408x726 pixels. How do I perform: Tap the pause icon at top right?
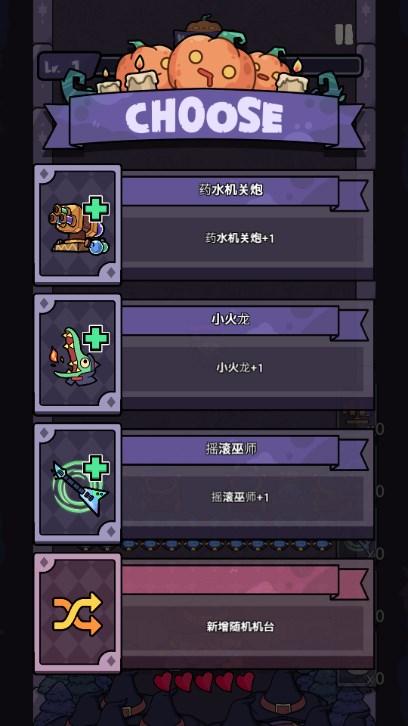(344, 34)
